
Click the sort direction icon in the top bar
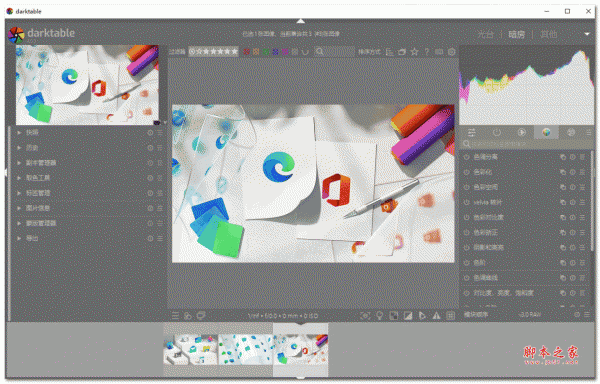point(390,52)
